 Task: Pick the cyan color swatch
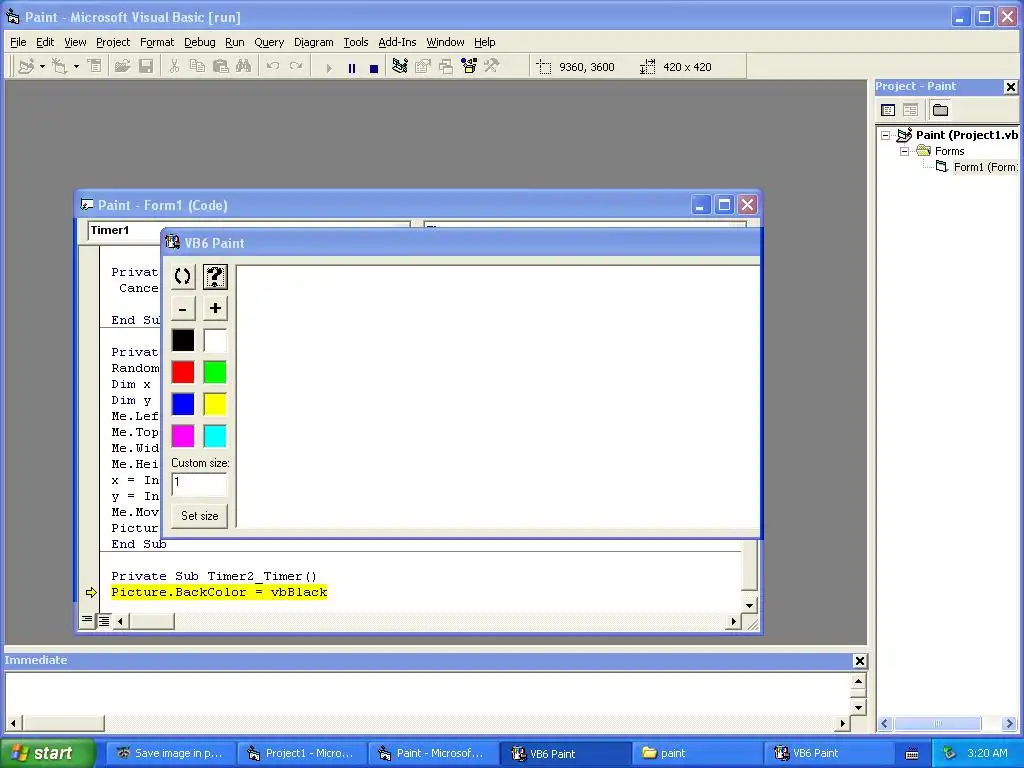(x=215, y=436)
